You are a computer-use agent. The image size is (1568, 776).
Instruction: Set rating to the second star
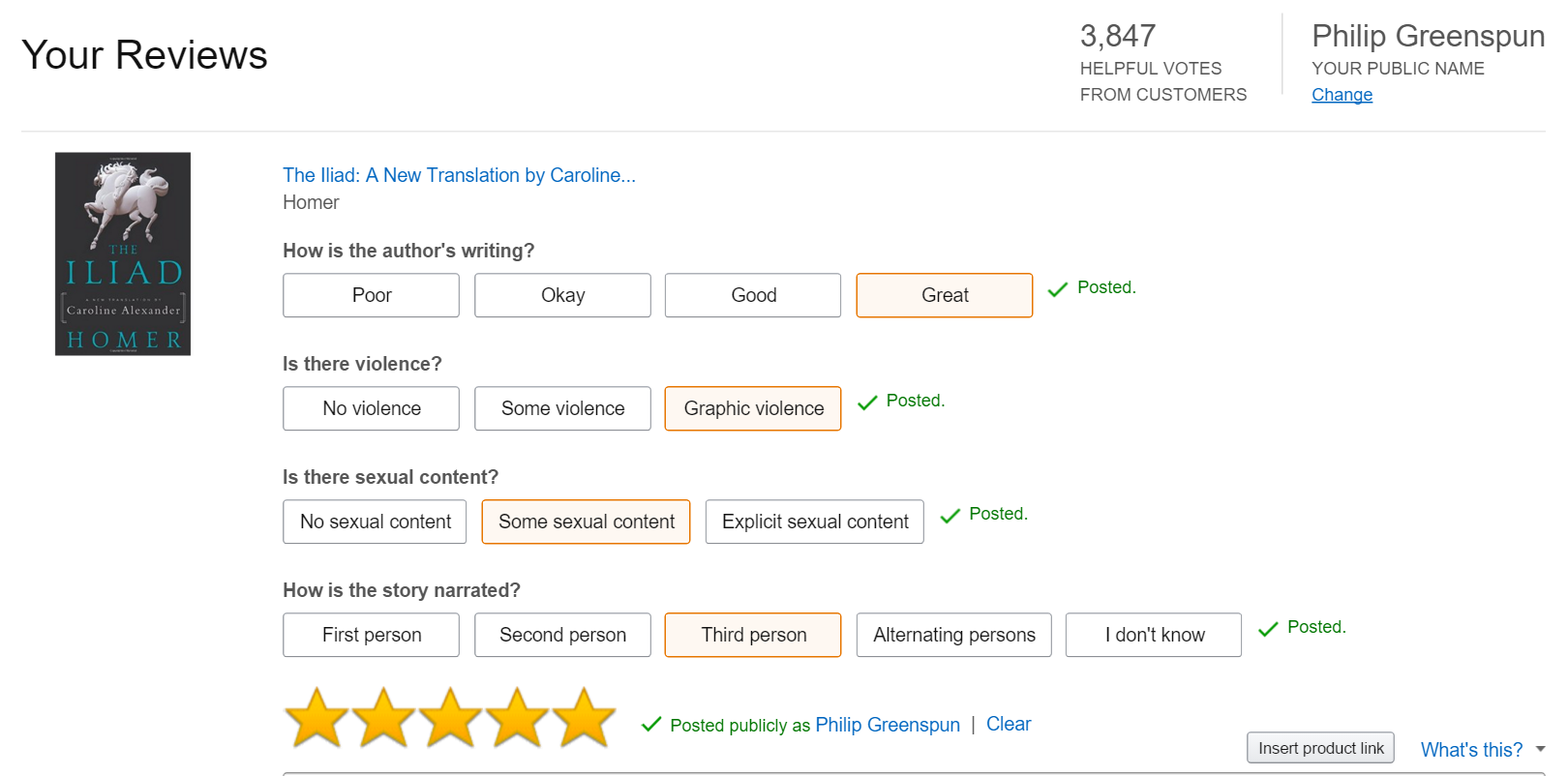[x=383, y=718]
